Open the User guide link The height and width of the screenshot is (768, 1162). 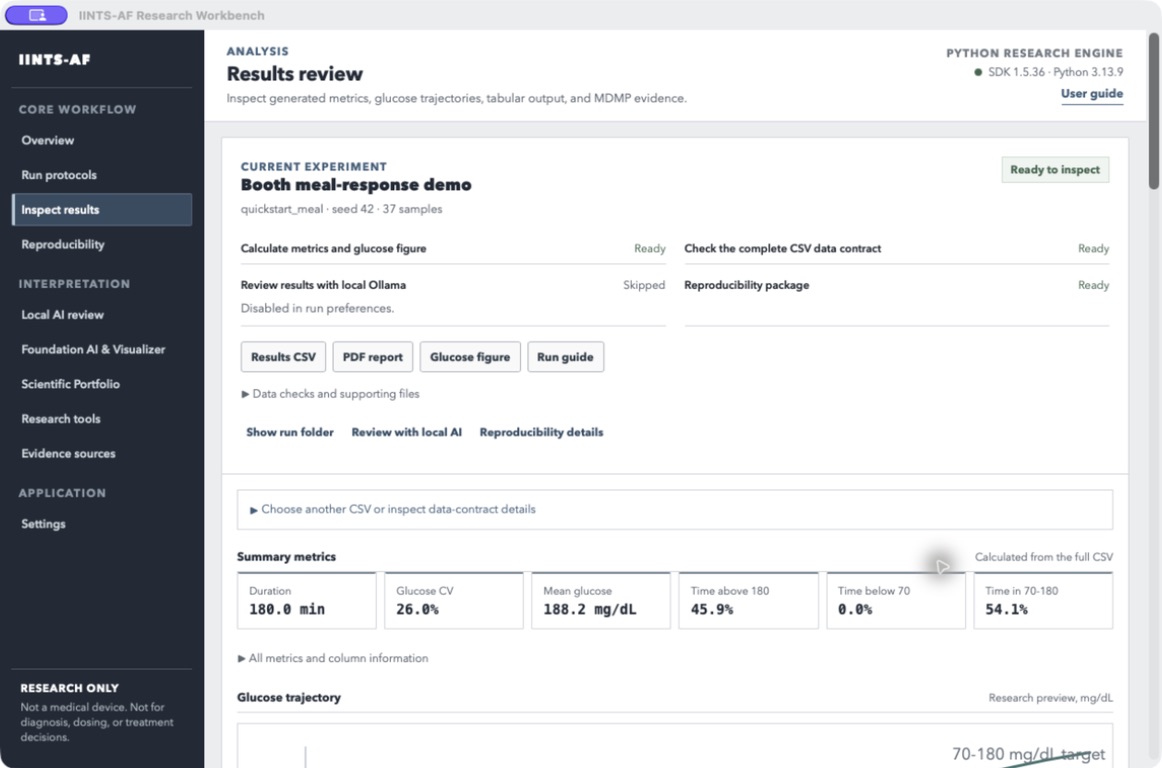pos(1092,93)
